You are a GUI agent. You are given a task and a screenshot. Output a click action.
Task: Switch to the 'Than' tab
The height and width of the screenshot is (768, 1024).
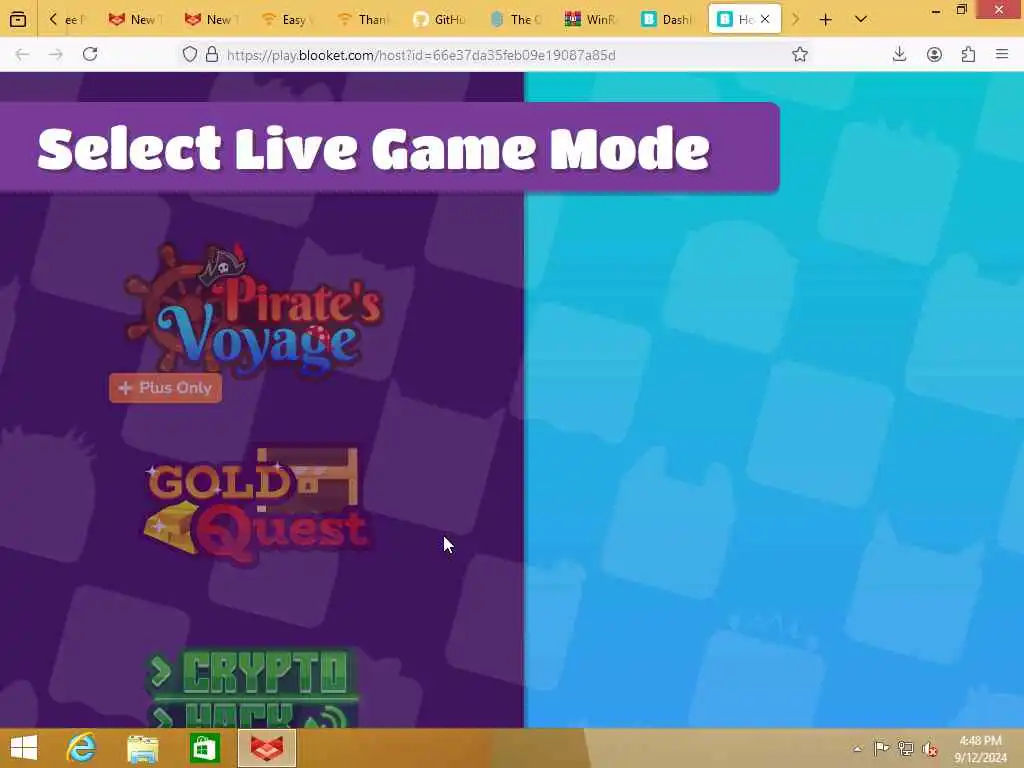click(x=364, y=20)
